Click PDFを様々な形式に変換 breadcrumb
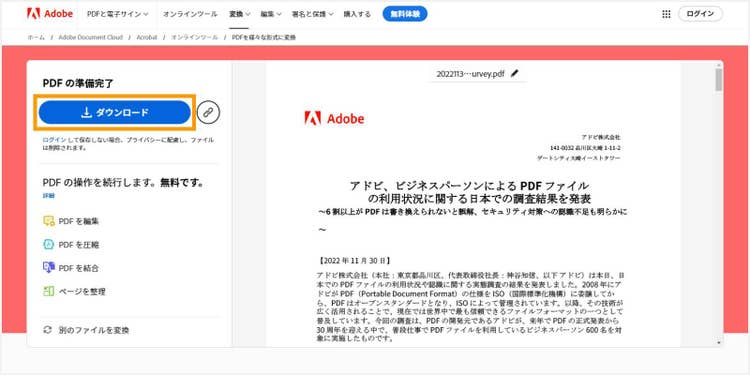 [x=264, y=37]
